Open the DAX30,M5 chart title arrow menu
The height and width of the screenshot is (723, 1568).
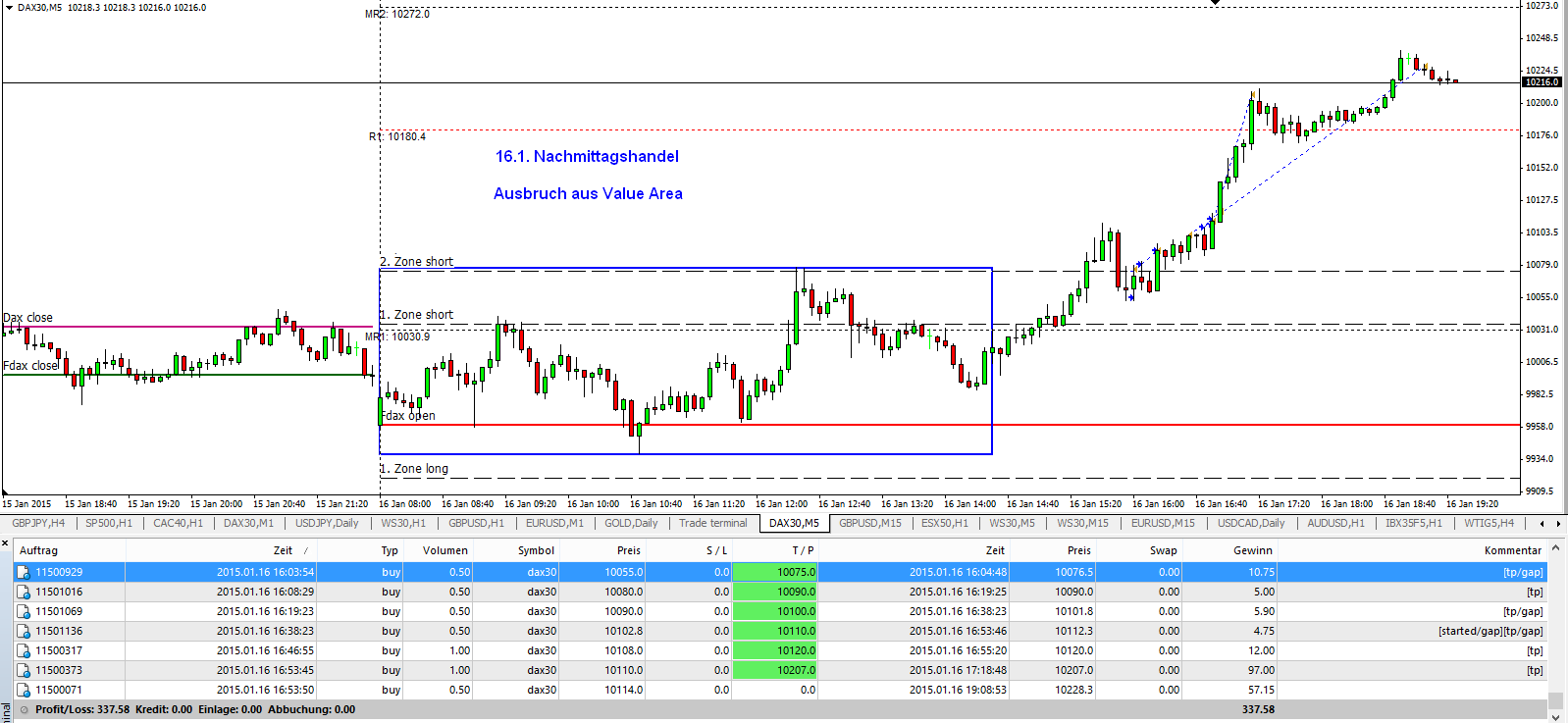click(x=9, y=7)
